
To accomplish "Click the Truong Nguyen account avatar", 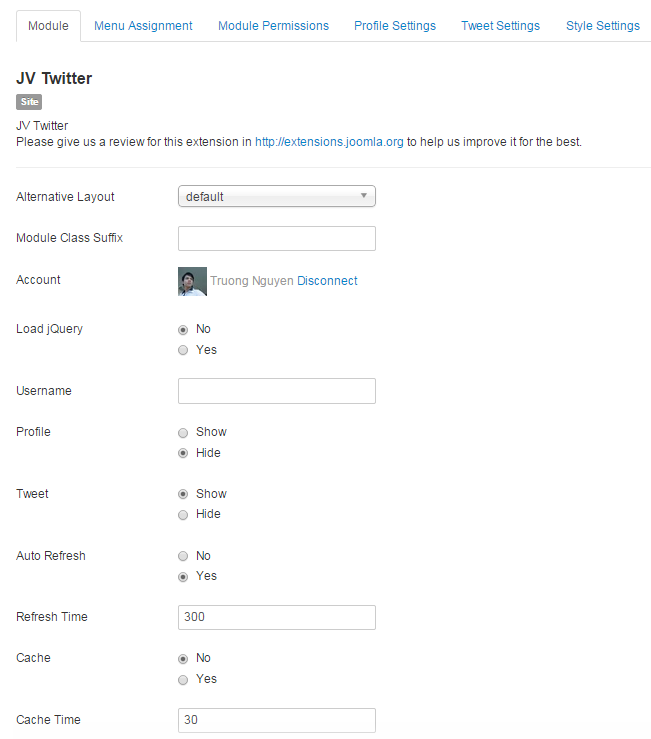I will 192,281.
